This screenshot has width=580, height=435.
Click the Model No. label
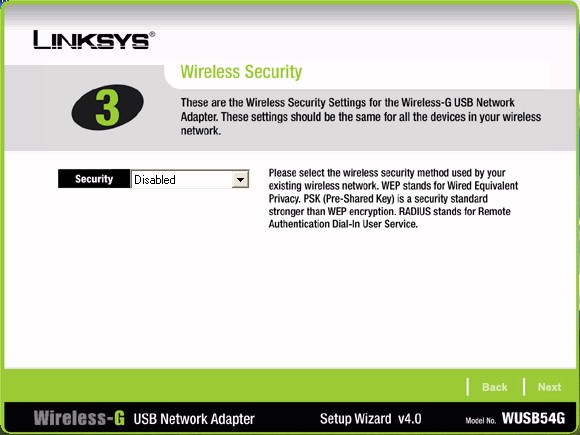click(480, 421)
